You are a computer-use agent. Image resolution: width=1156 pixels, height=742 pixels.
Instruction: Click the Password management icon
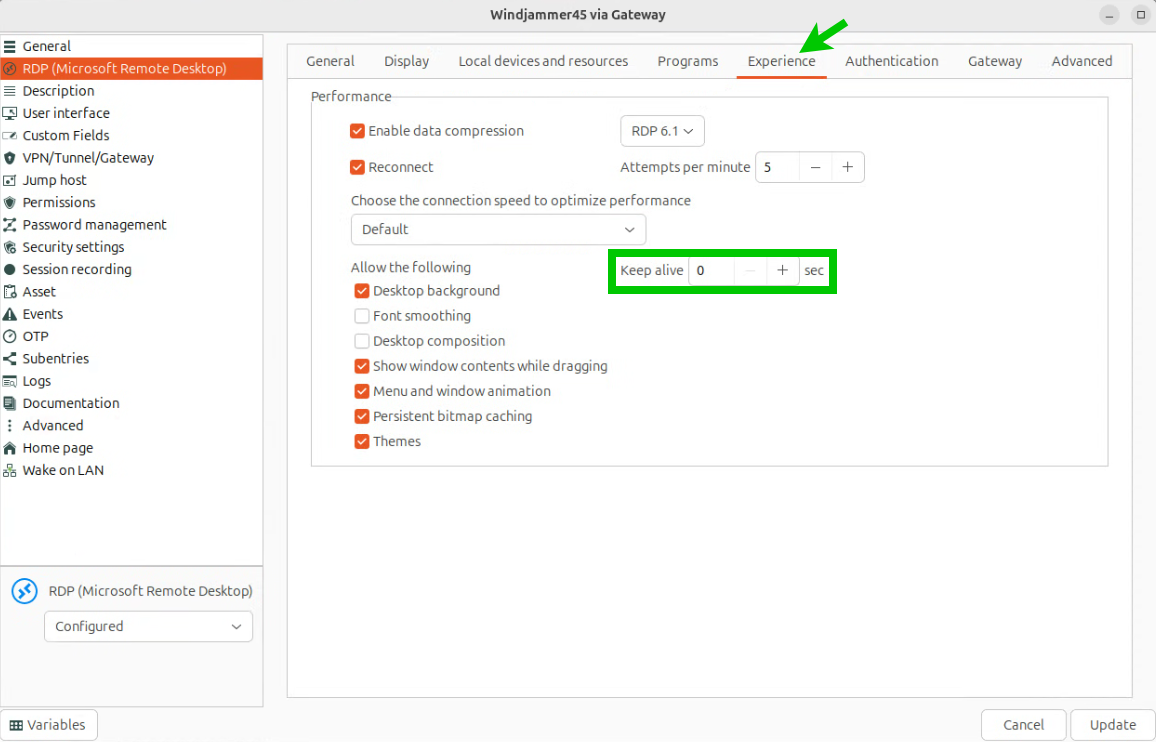[x=10, y=225]
